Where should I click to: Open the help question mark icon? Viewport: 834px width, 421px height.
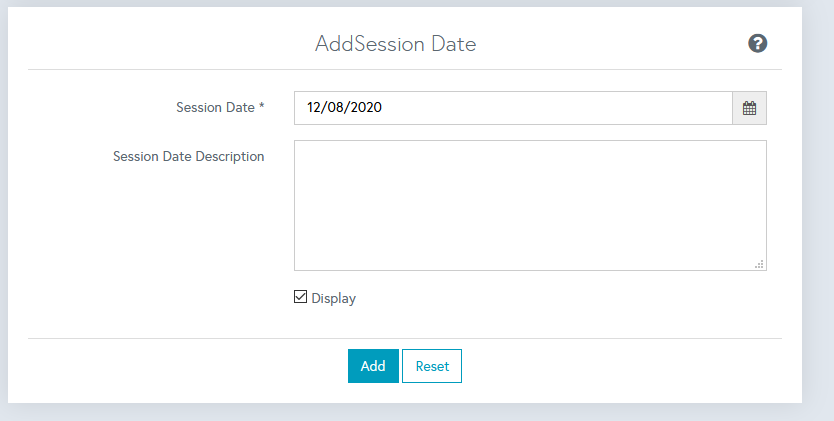[x=757, y=43]
